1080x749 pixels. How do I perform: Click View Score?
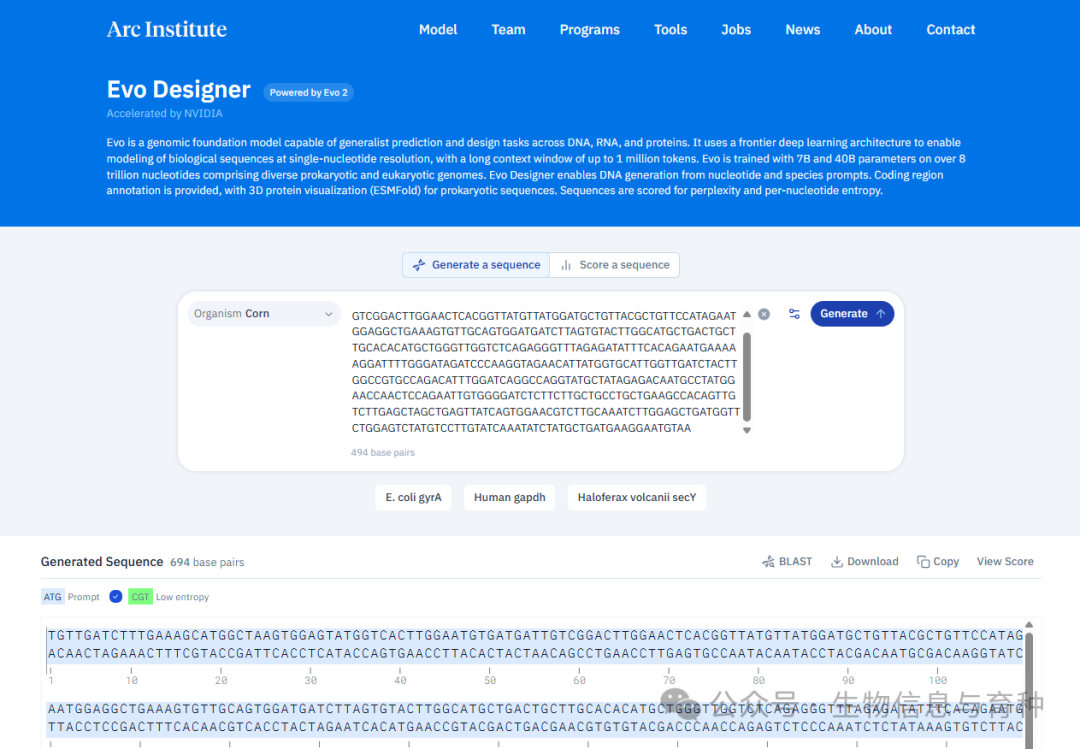coord(1005,562)
